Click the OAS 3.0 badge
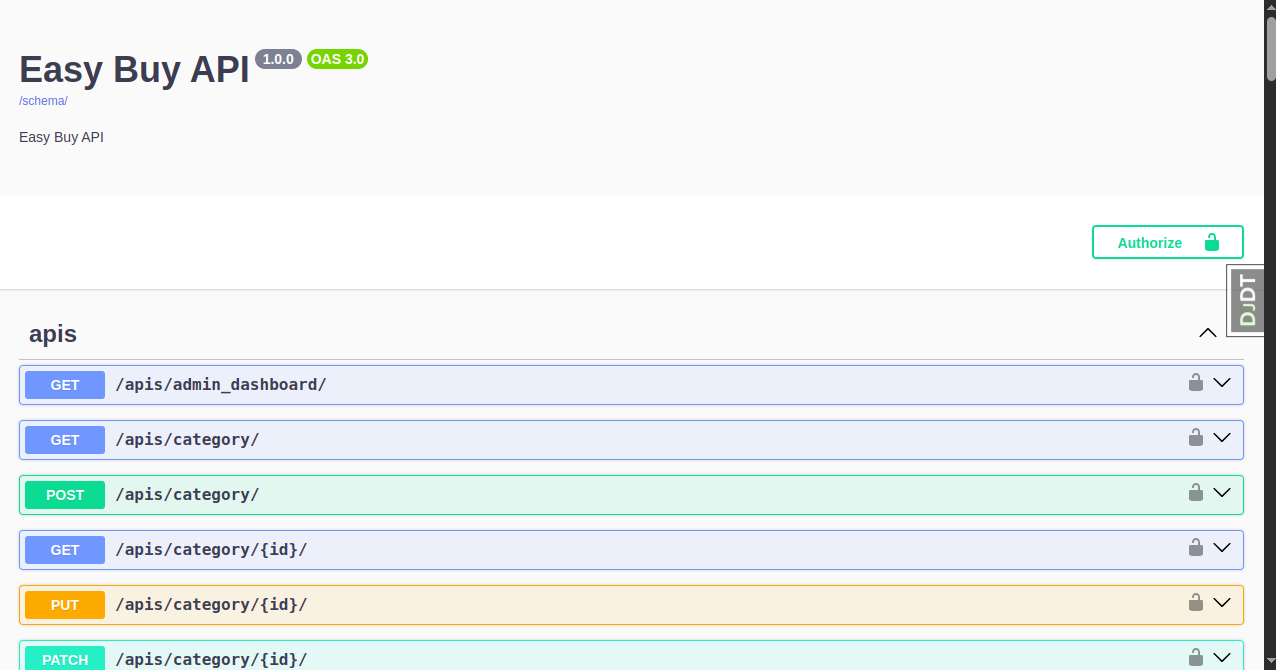1276x670 pixels. point(336,59)
